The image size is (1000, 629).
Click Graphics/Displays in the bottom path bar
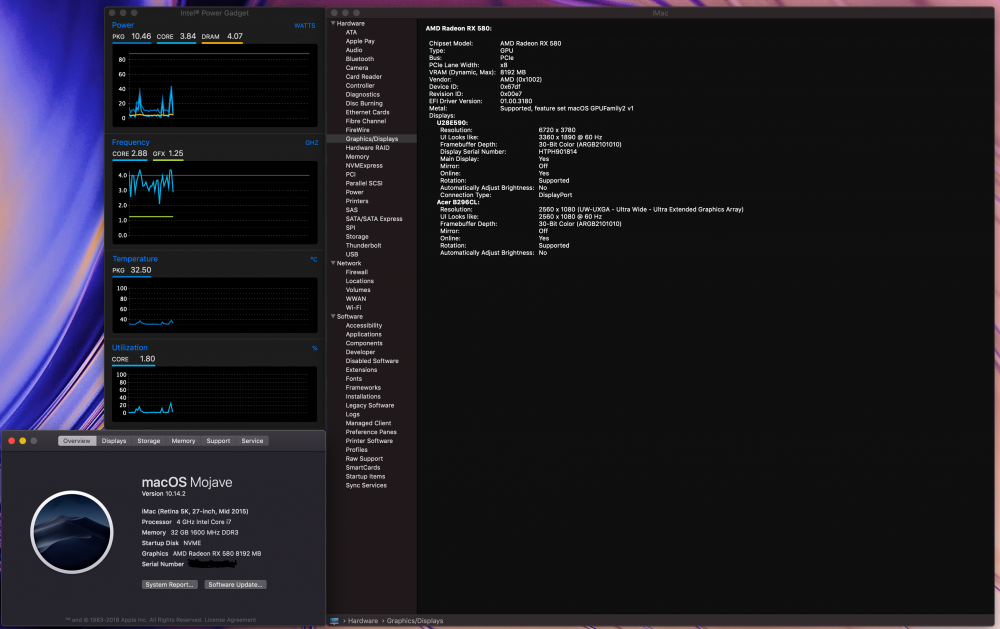(x=415, y=621)
